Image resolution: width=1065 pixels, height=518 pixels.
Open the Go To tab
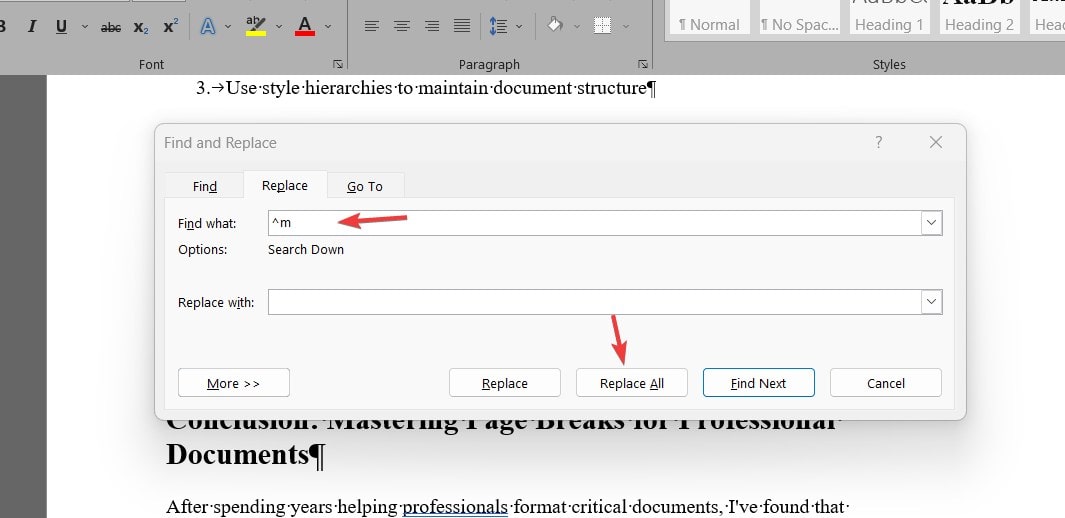click(365, 186)
